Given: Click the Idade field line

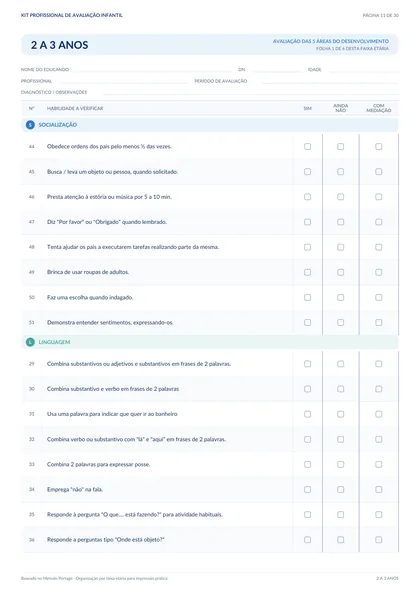Looking at the screenshot, I should coord(364,70).
